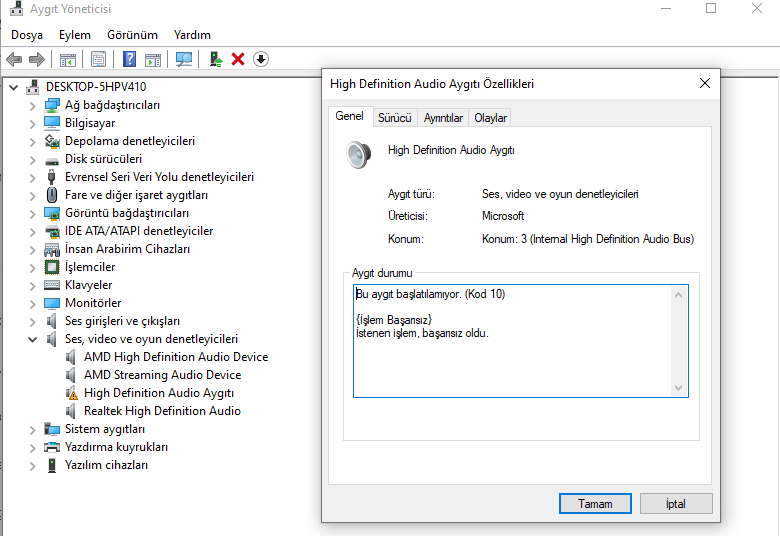Open the Dosya menu
The width and height of the screenshot is (780, 536).
click(27, 35)
